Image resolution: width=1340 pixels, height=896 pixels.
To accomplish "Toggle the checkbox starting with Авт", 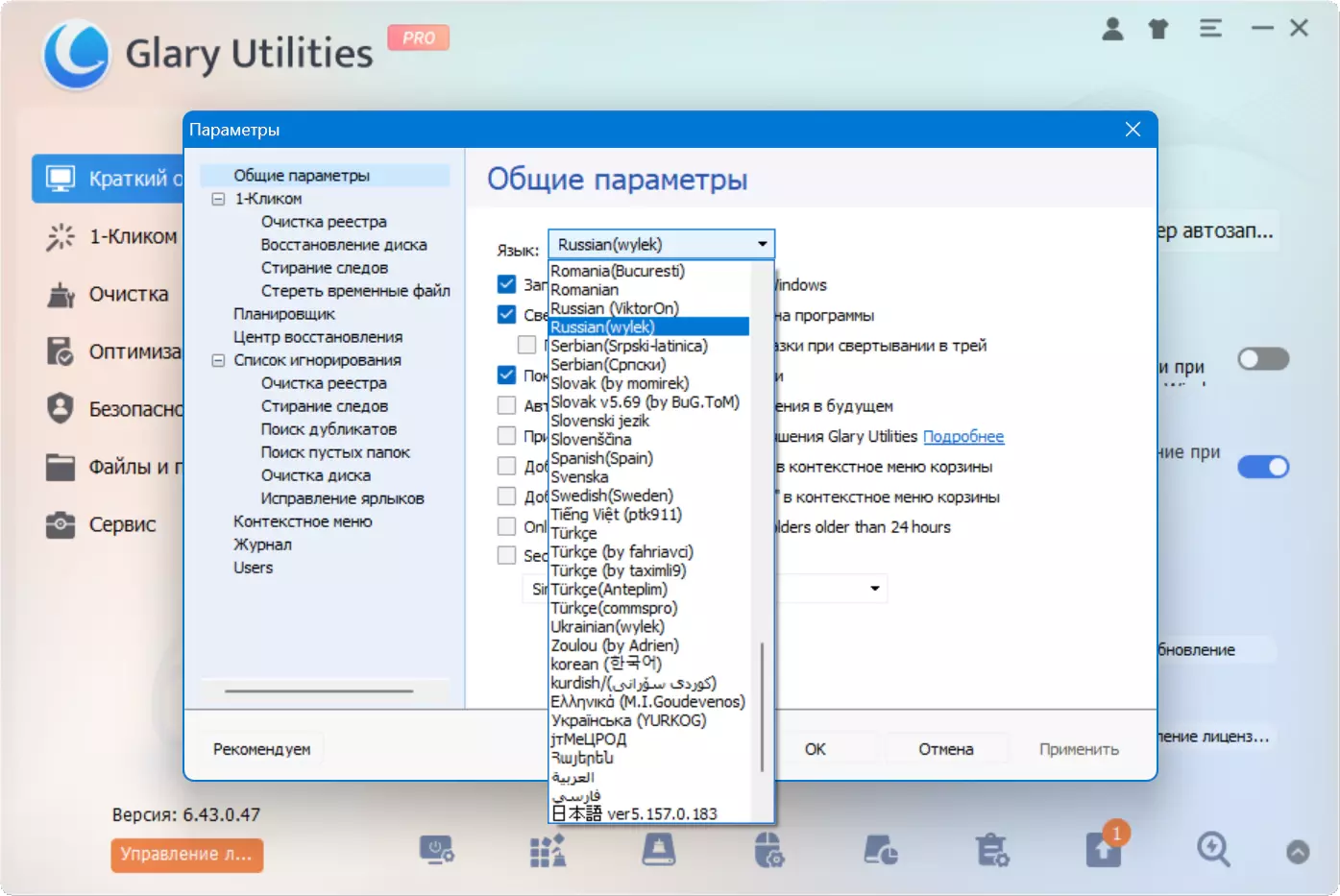I will pyautogui.click(x=506, y=405).
